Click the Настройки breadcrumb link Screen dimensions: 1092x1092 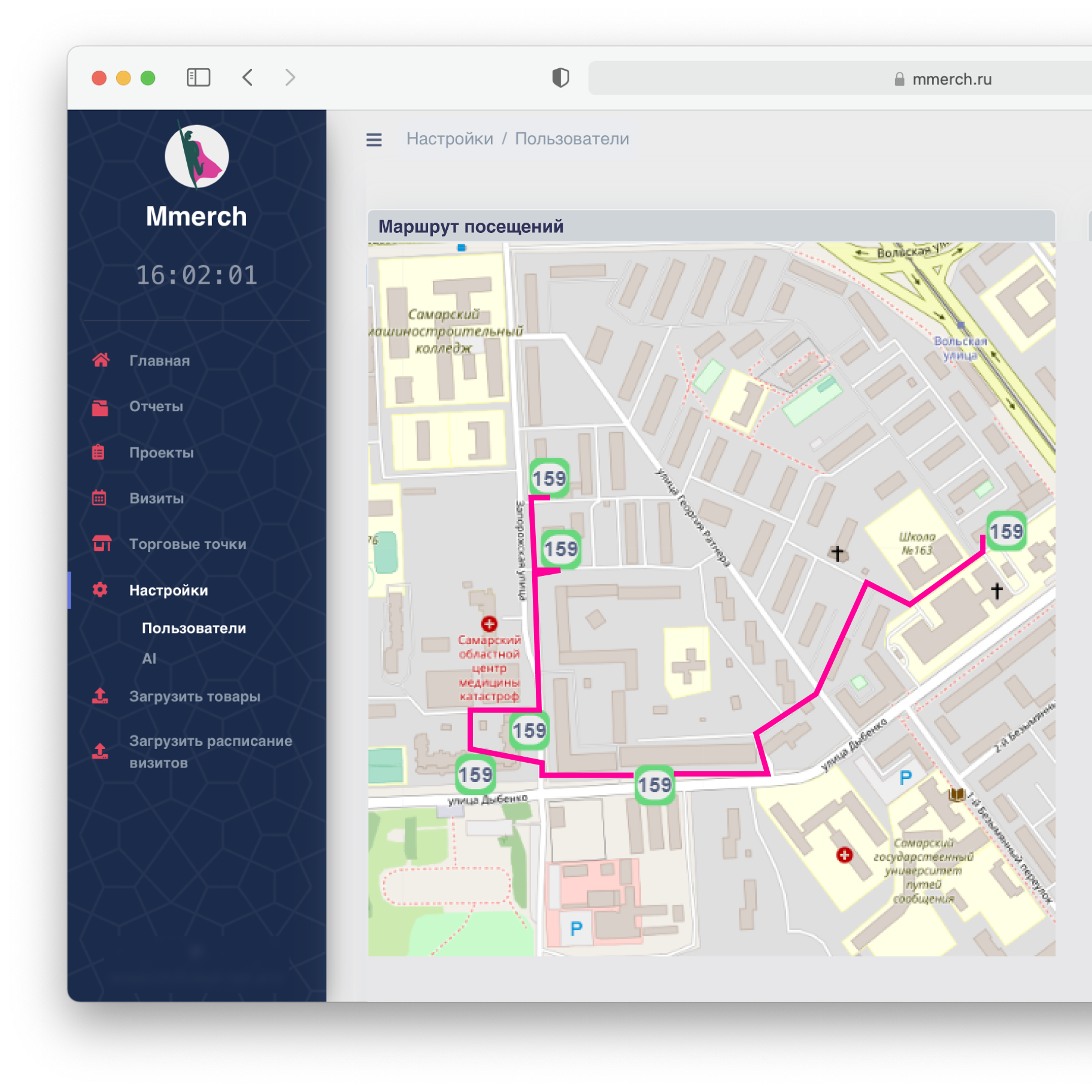[x=450, y=139]
